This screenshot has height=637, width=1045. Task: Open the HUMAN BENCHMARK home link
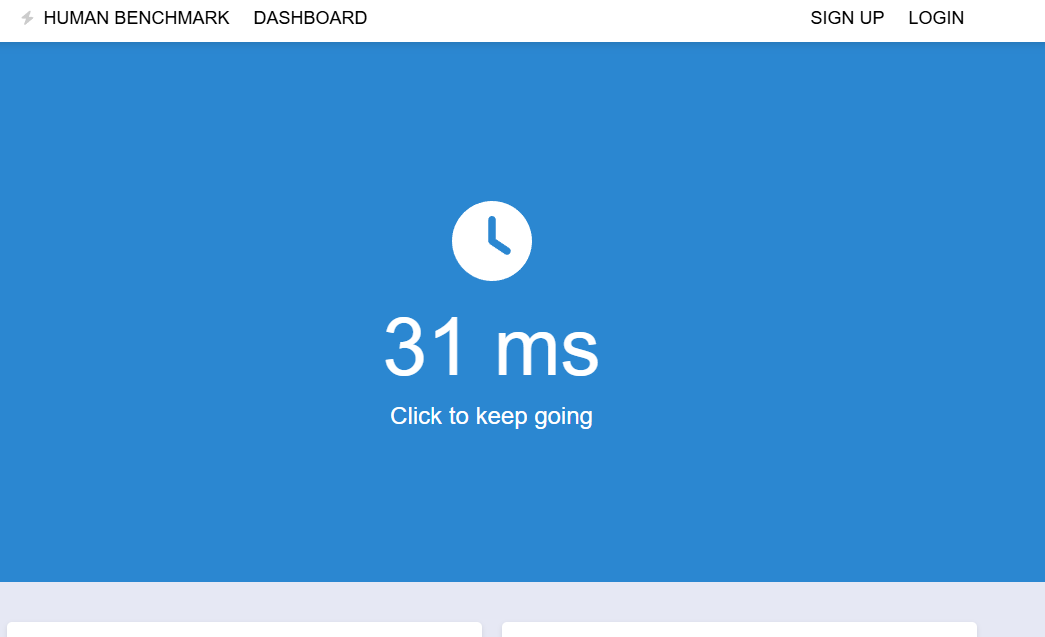point(136,18)
